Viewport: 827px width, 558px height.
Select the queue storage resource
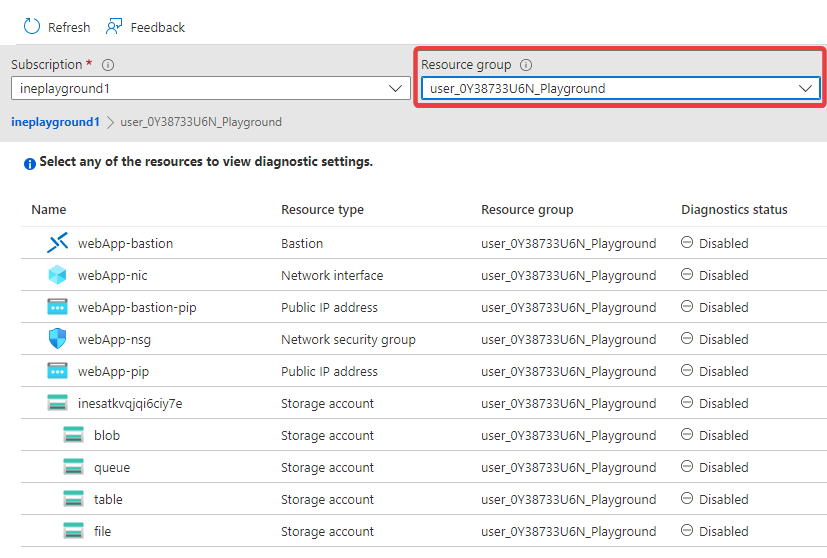coord(111,467)
